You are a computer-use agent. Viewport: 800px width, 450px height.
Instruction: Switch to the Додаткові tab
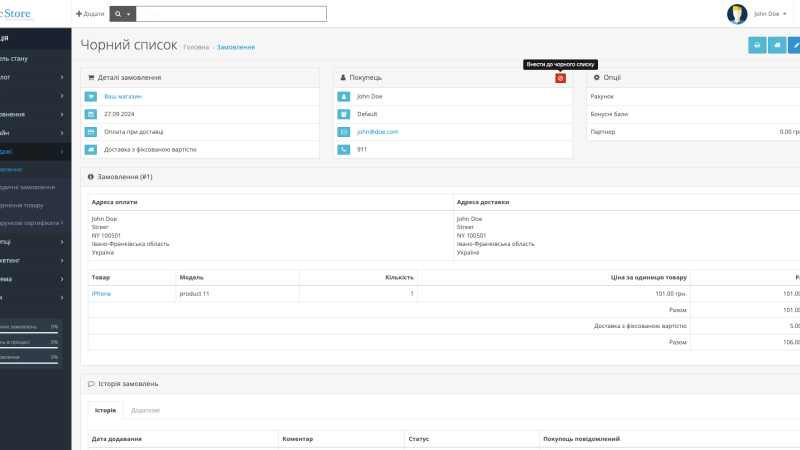(145, 410)
